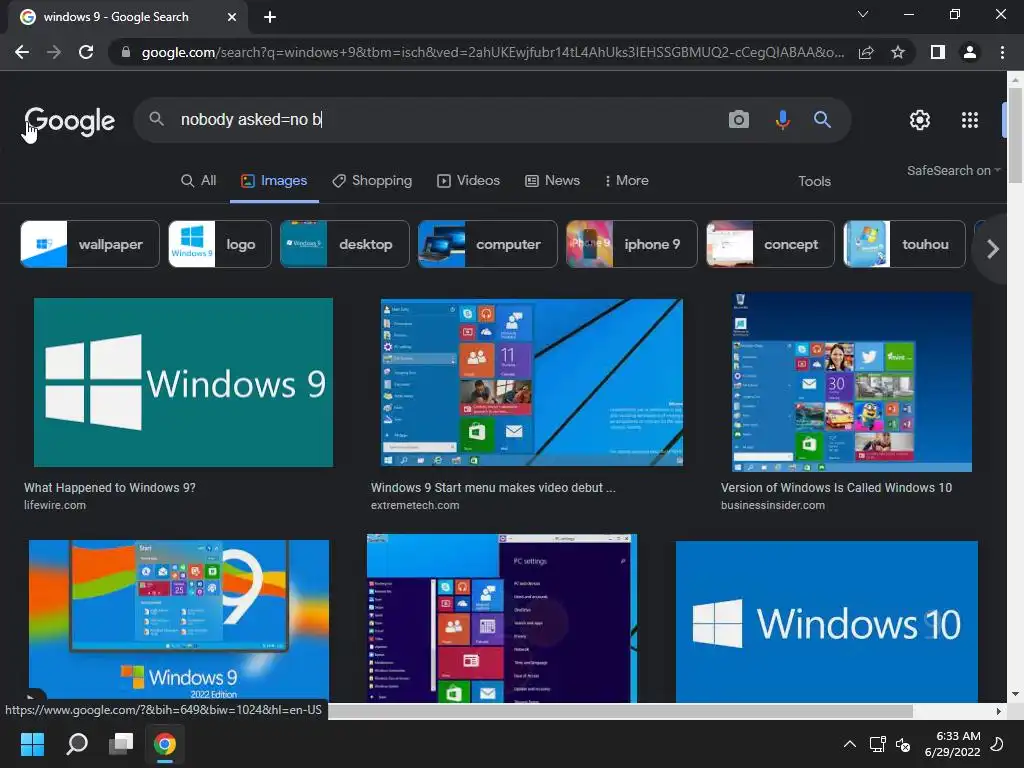Go forward in browser history
Viewport: 1024px width, 768px height.
(x=54, y=52)
